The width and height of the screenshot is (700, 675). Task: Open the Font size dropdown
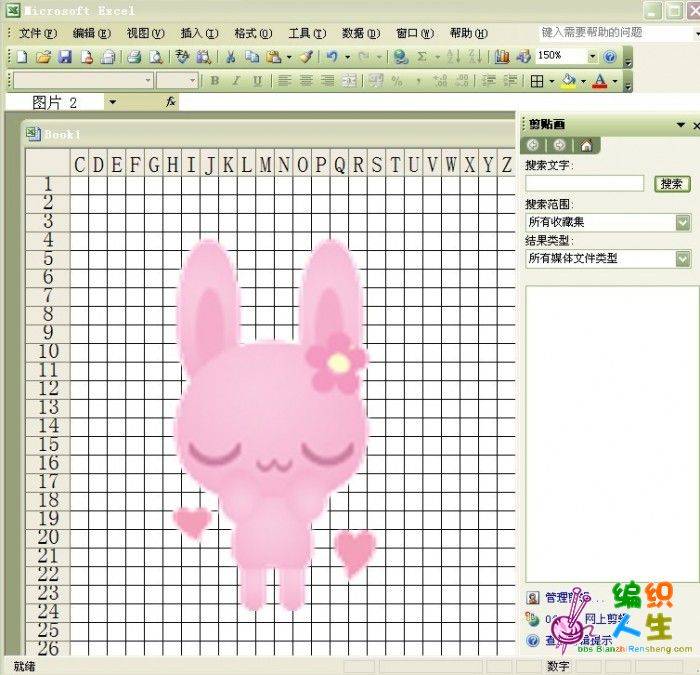pyautogui.click(x=193, y=81)
